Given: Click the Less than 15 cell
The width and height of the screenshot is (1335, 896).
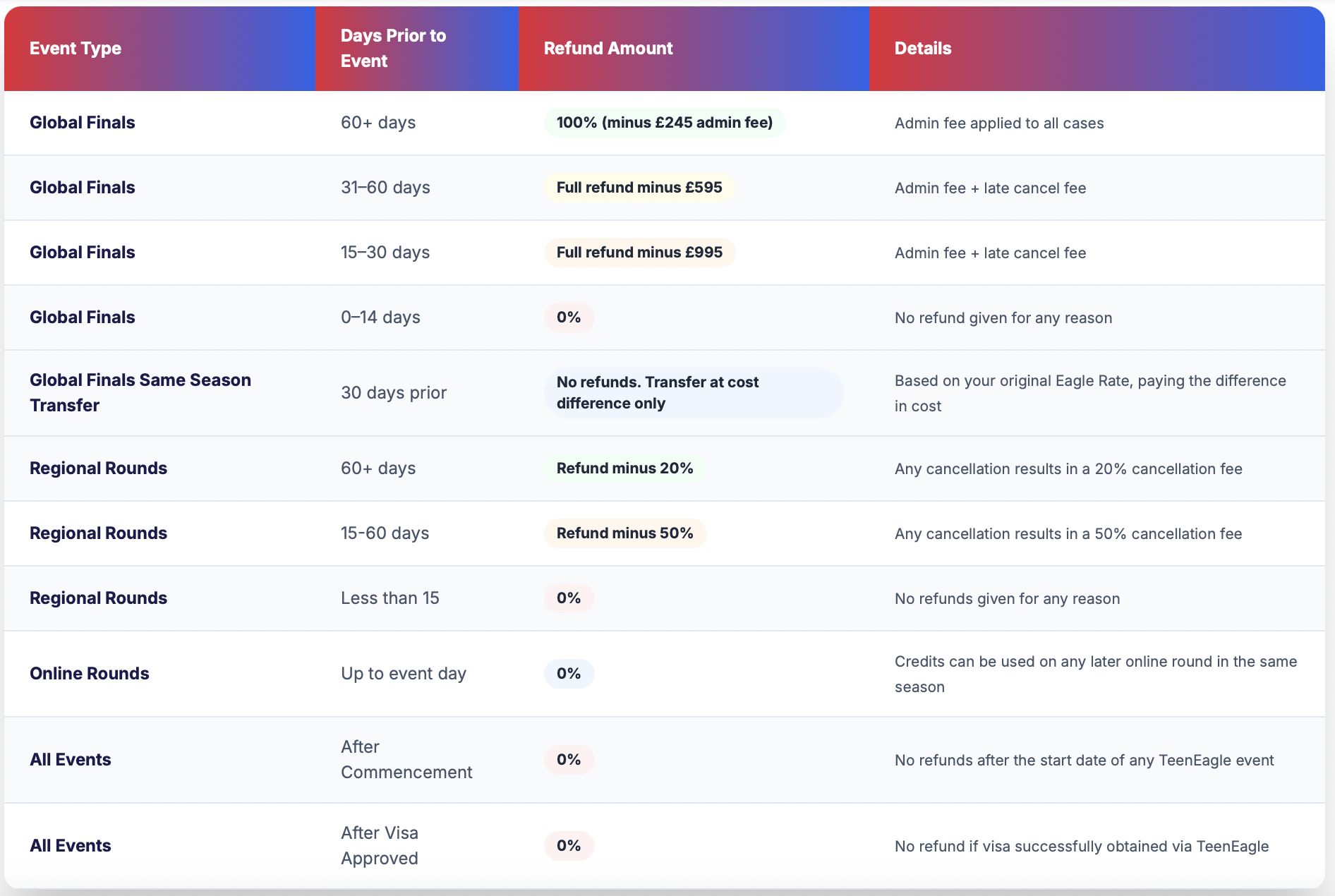Looking at the screenshot, I should point(390,598).
